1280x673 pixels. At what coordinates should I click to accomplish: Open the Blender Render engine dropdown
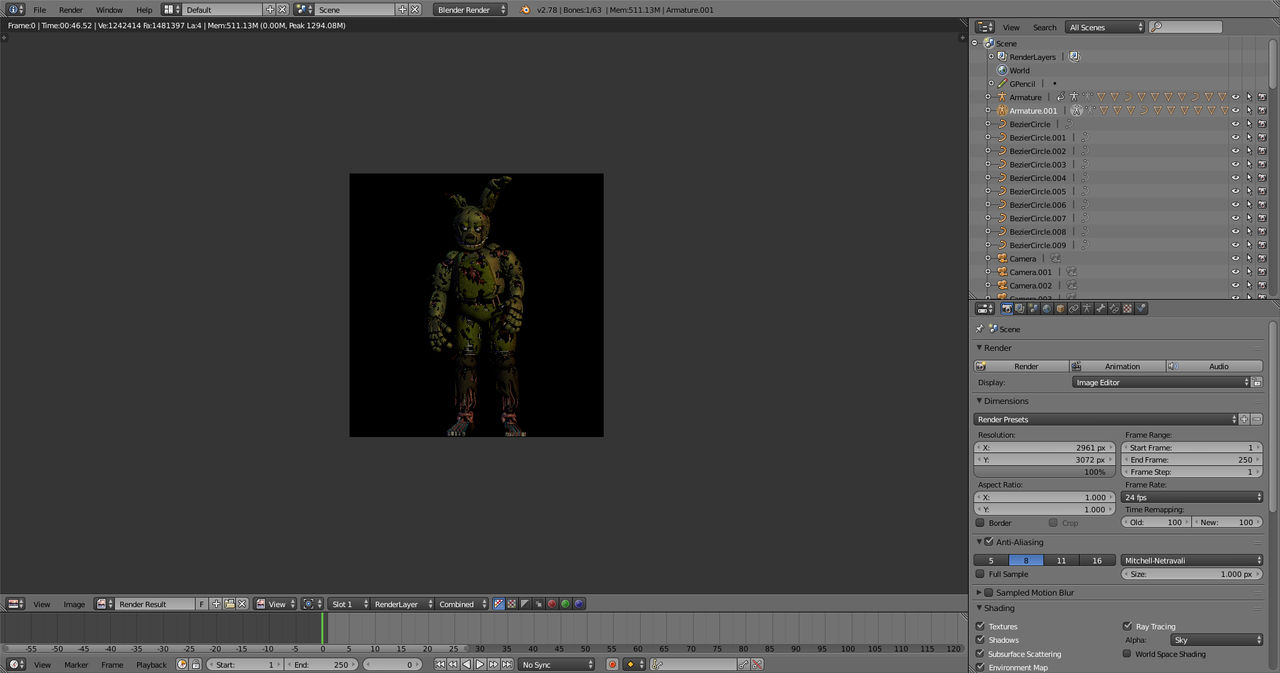pyautogui.click(x=471, y=9)
